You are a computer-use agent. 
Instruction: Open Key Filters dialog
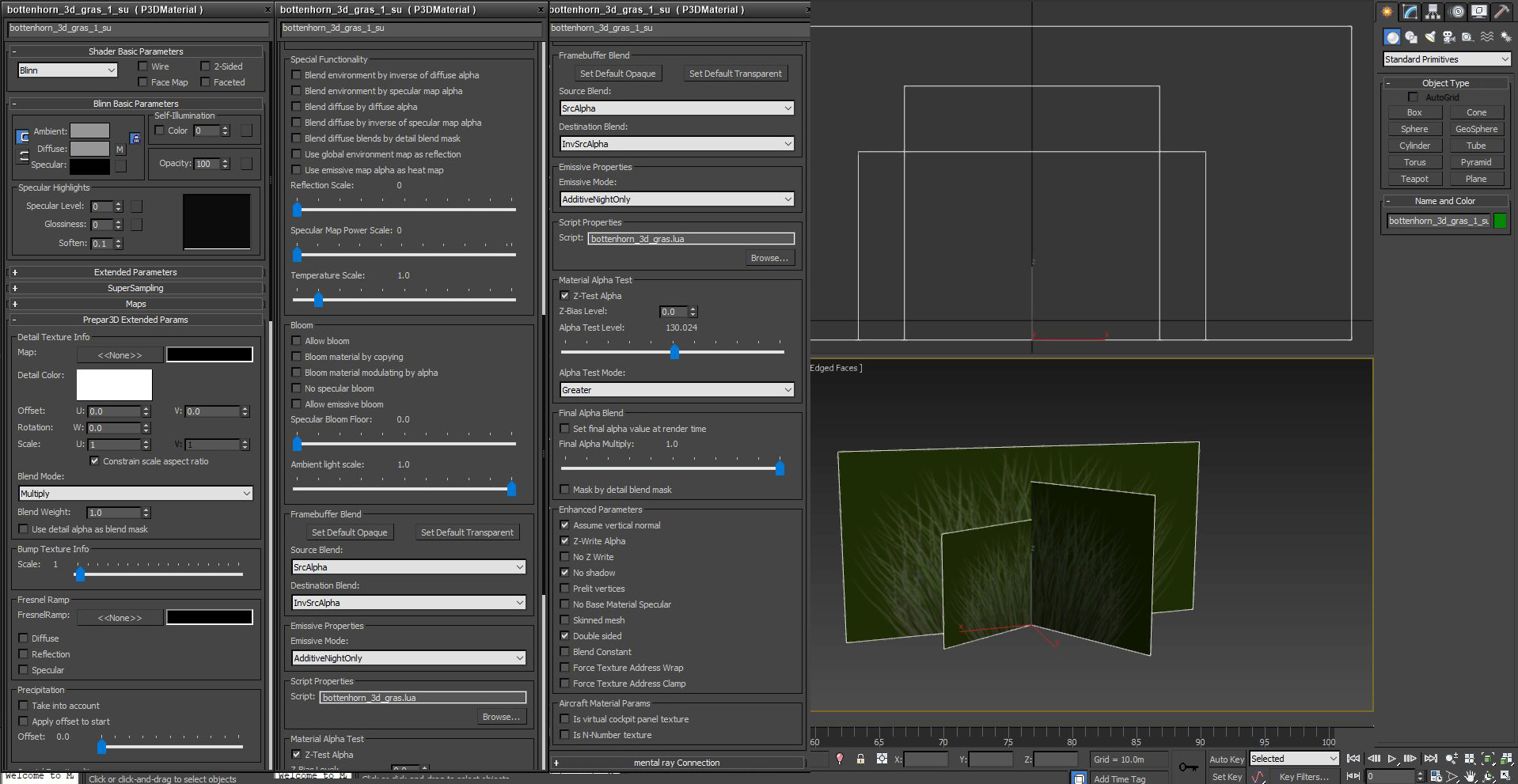pyautogui.click(x=1304, y=777)
